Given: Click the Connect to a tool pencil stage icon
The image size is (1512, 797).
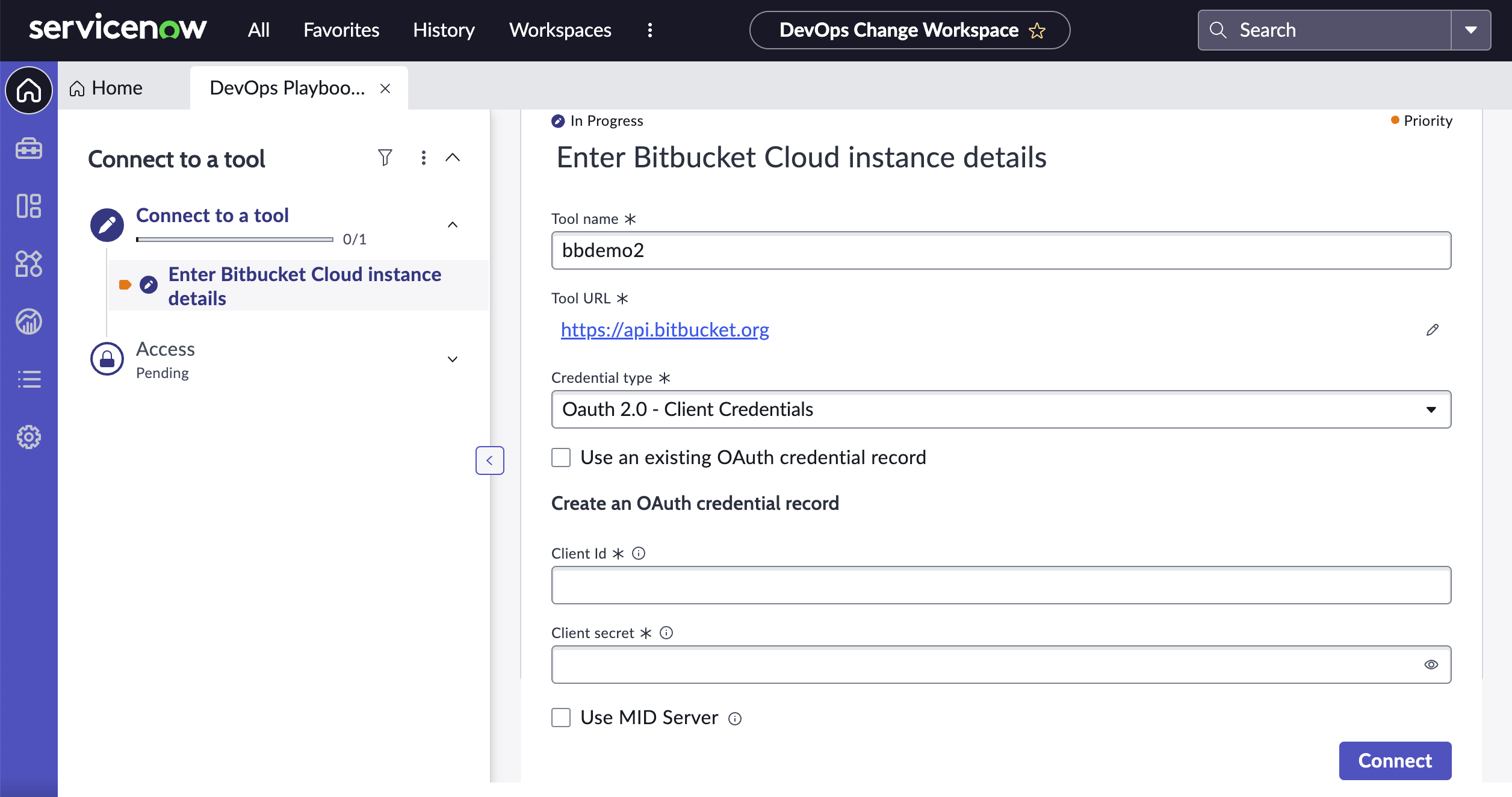Looking at the screenshot, I should point(107,225).
